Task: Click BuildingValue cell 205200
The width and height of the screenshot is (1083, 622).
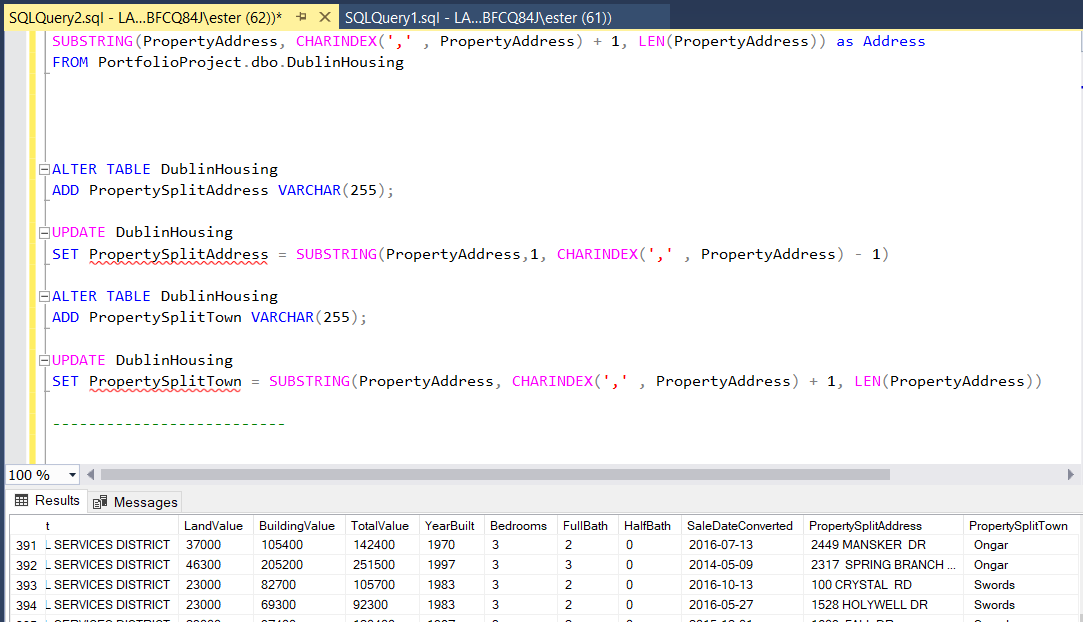Action: (x=299, y=565)
